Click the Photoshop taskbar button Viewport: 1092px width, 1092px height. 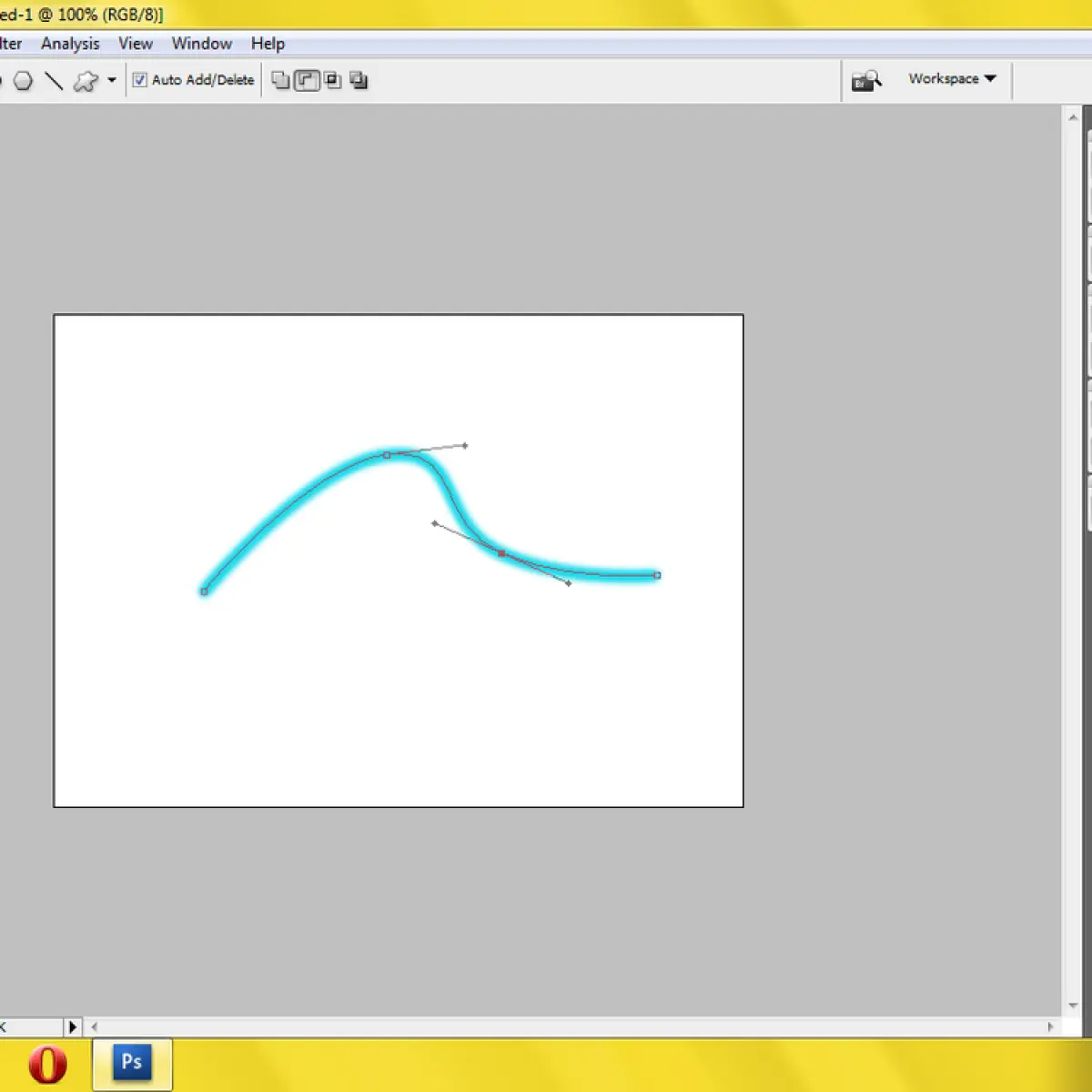(x=132, y=1063)
